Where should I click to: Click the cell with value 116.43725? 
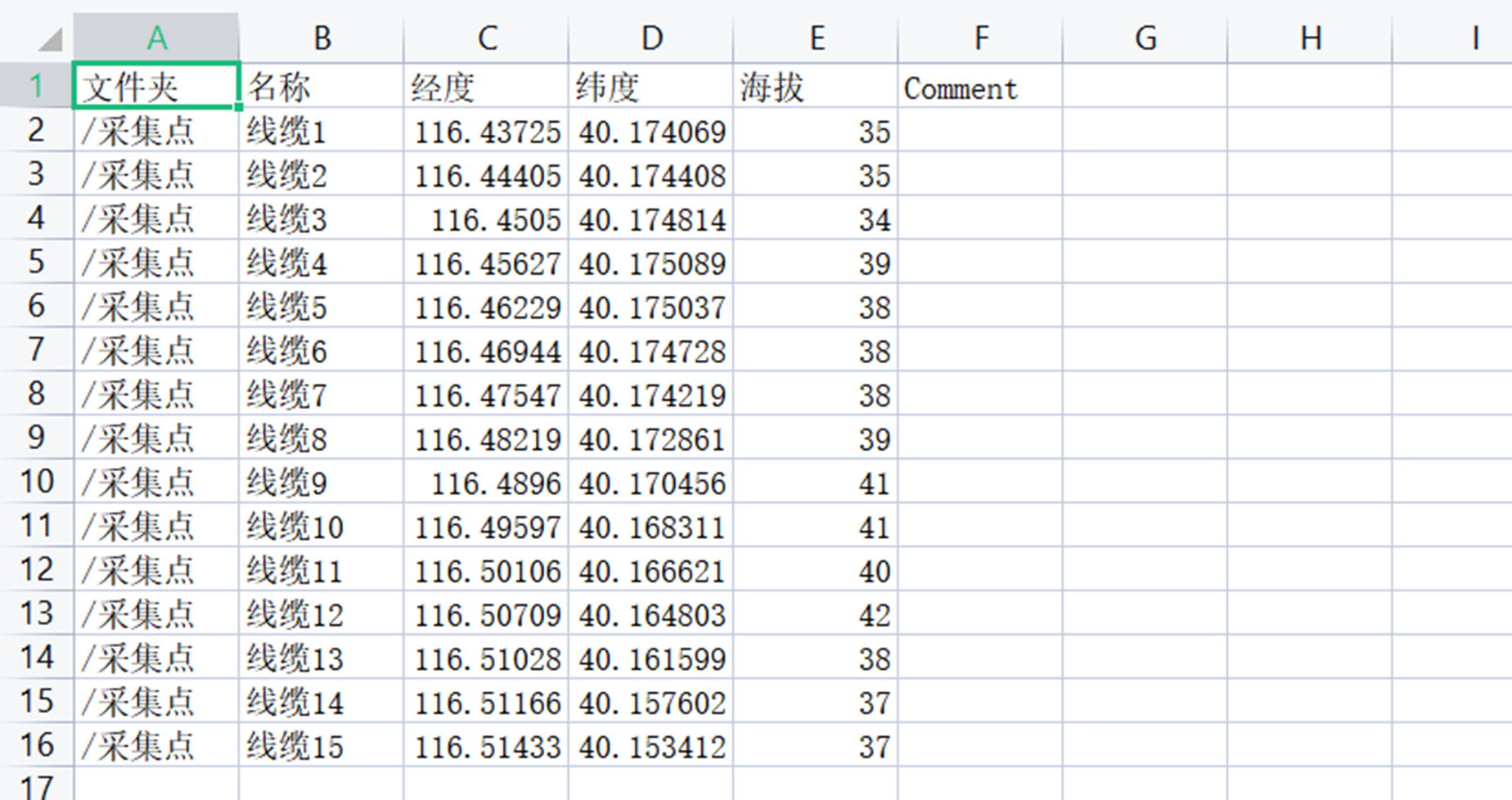tap(487, 132)
